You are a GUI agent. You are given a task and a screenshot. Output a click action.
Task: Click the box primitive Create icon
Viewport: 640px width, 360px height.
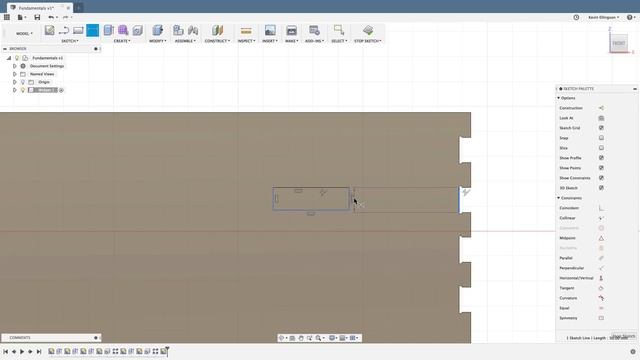pyautogui.click(x=138, y=30)
